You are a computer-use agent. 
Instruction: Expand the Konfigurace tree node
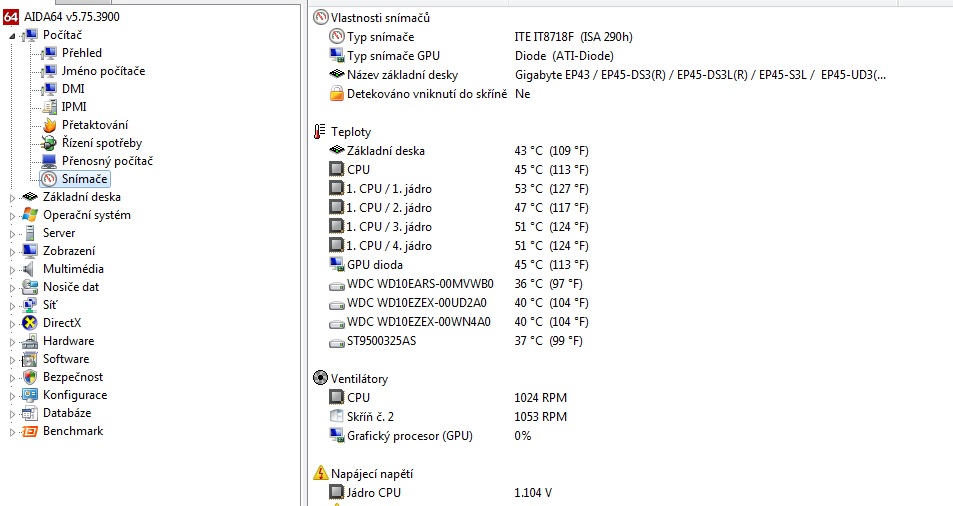pos(12,396)
